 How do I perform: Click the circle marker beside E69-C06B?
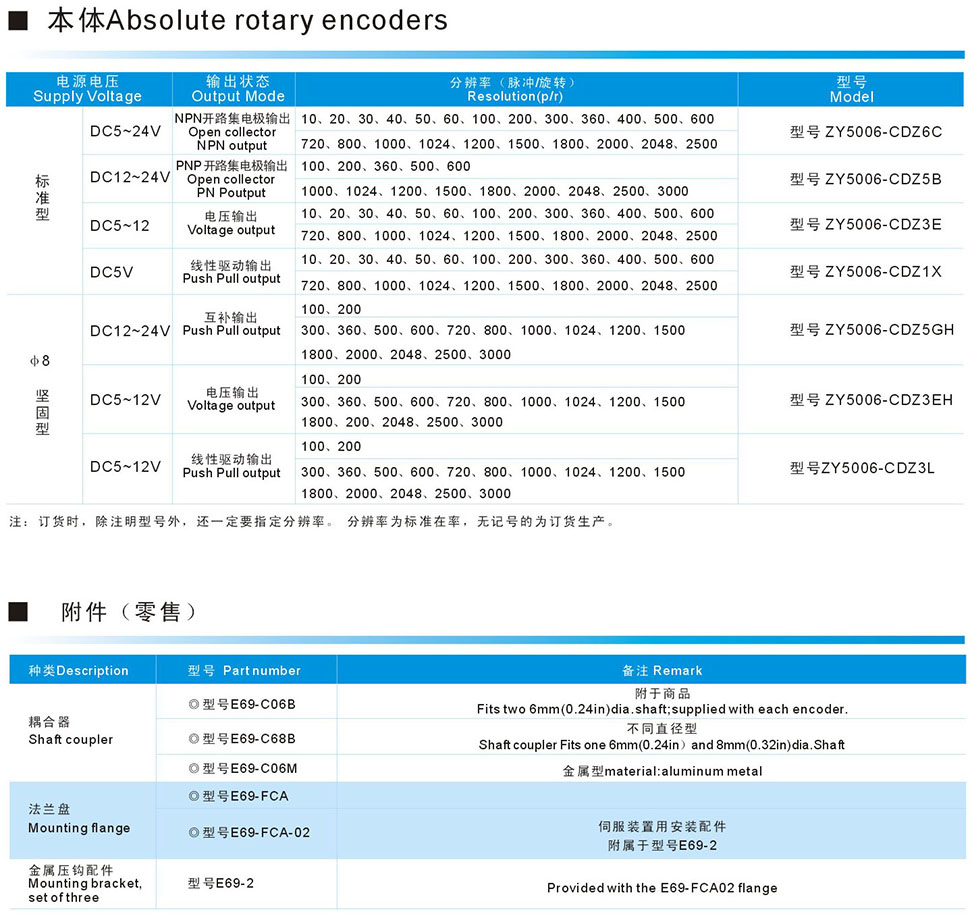coord(194,704)
